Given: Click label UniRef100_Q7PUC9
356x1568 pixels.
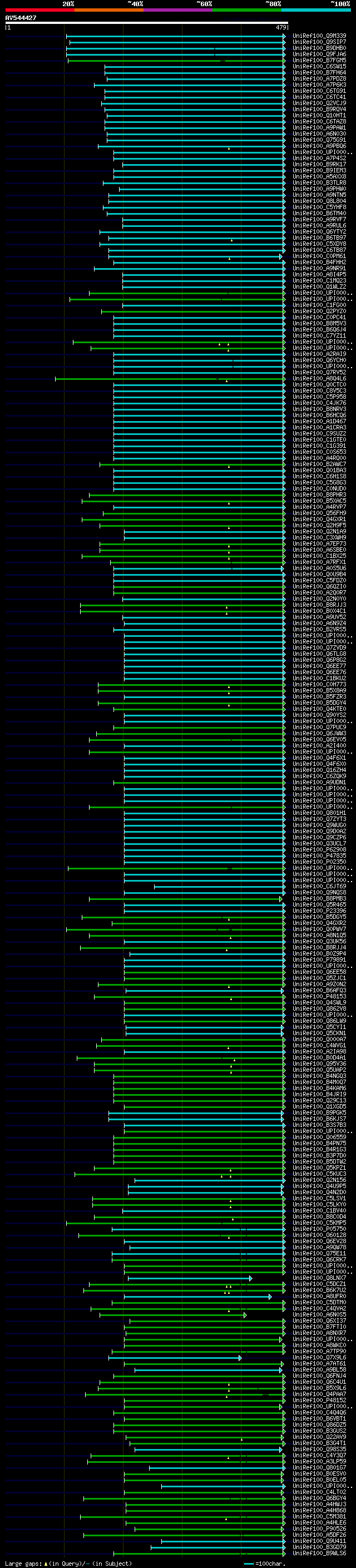Looking at the screenshot, I should point(319,728).
